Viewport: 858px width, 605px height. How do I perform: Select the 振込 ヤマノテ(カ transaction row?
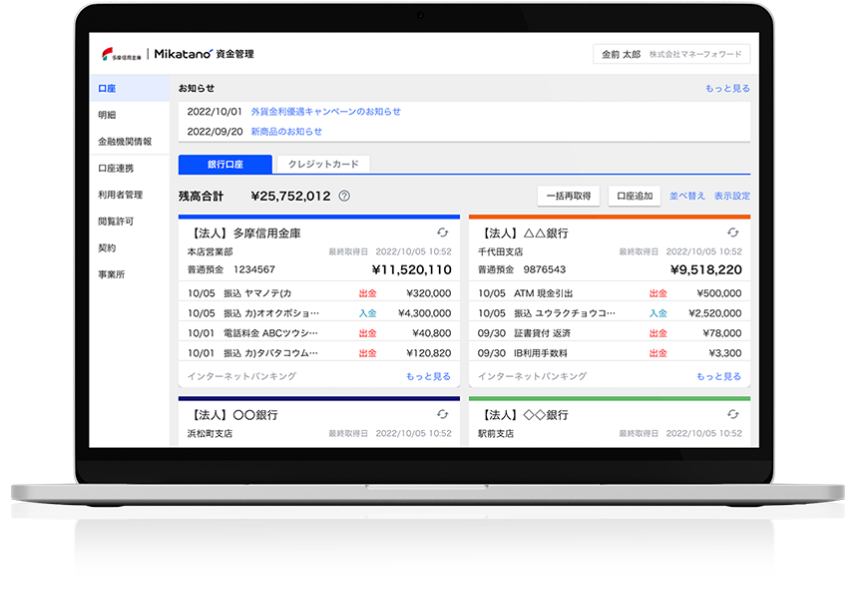click(319, 293)
